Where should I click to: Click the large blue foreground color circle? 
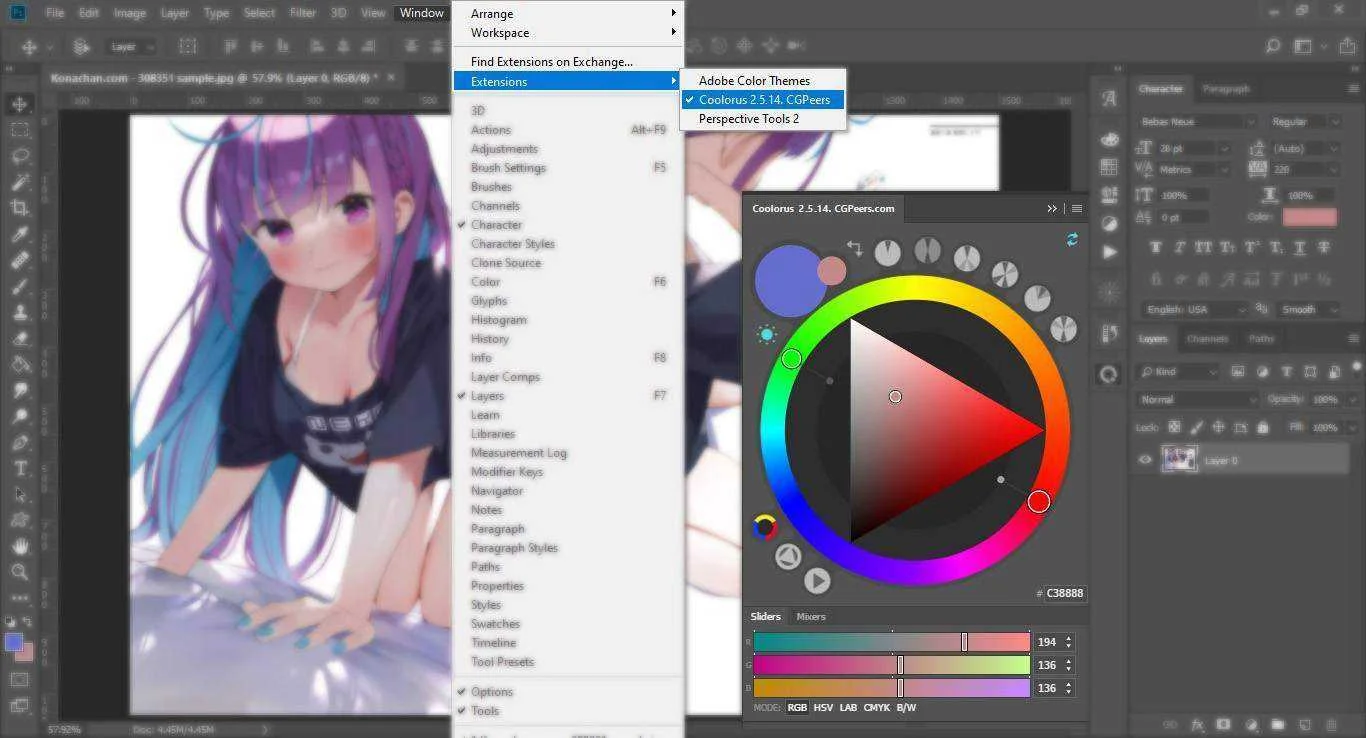(x=790, y=281)
